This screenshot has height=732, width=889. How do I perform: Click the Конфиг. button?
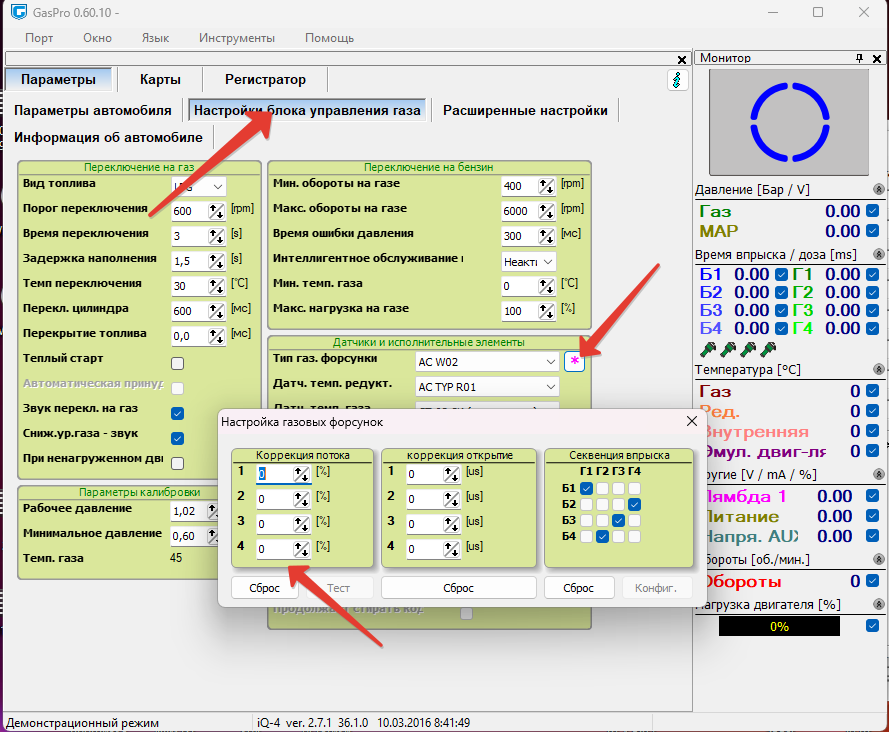click(657, 588)
